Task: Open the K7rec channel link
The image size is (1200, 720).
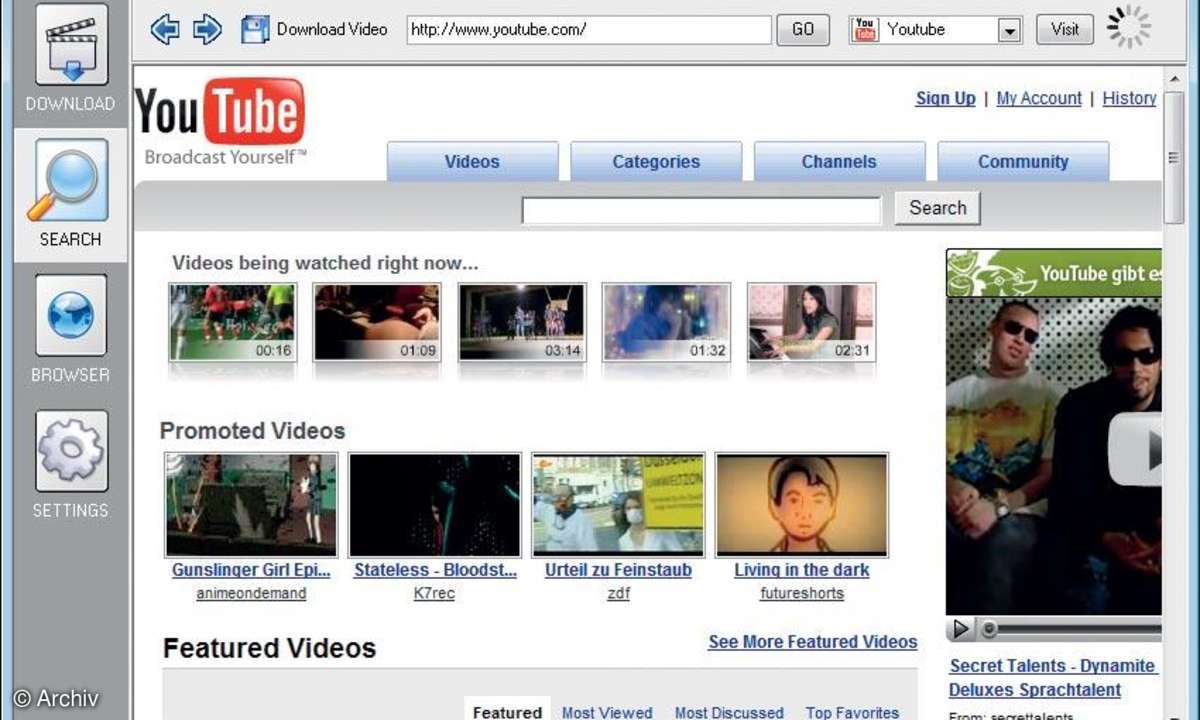Action: pos(434,593)
